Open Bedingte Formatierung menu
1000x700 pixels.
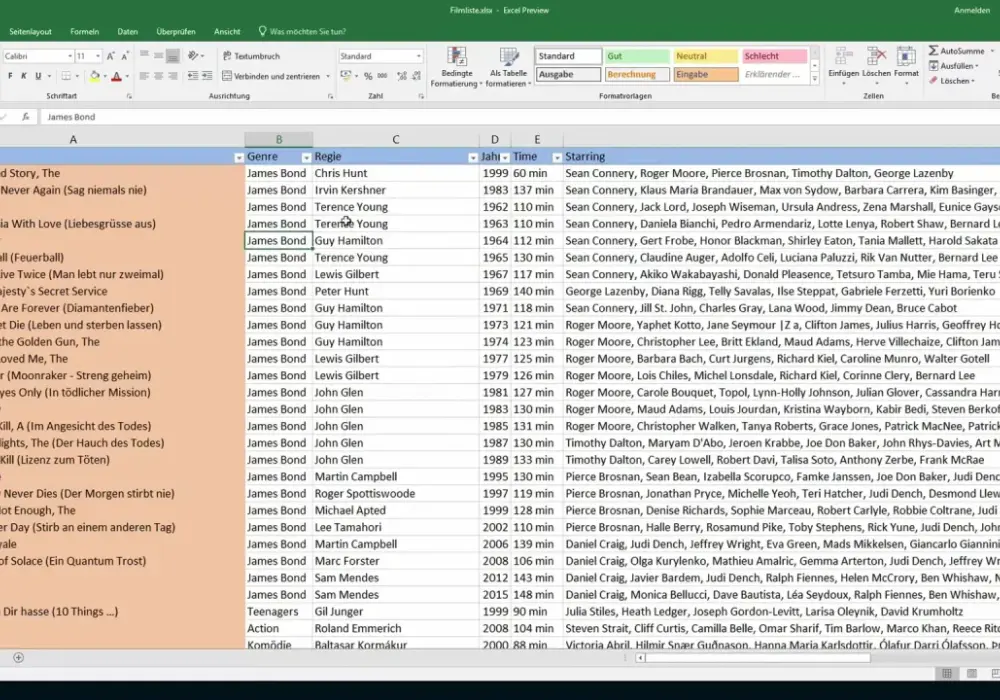click(457, 67)
